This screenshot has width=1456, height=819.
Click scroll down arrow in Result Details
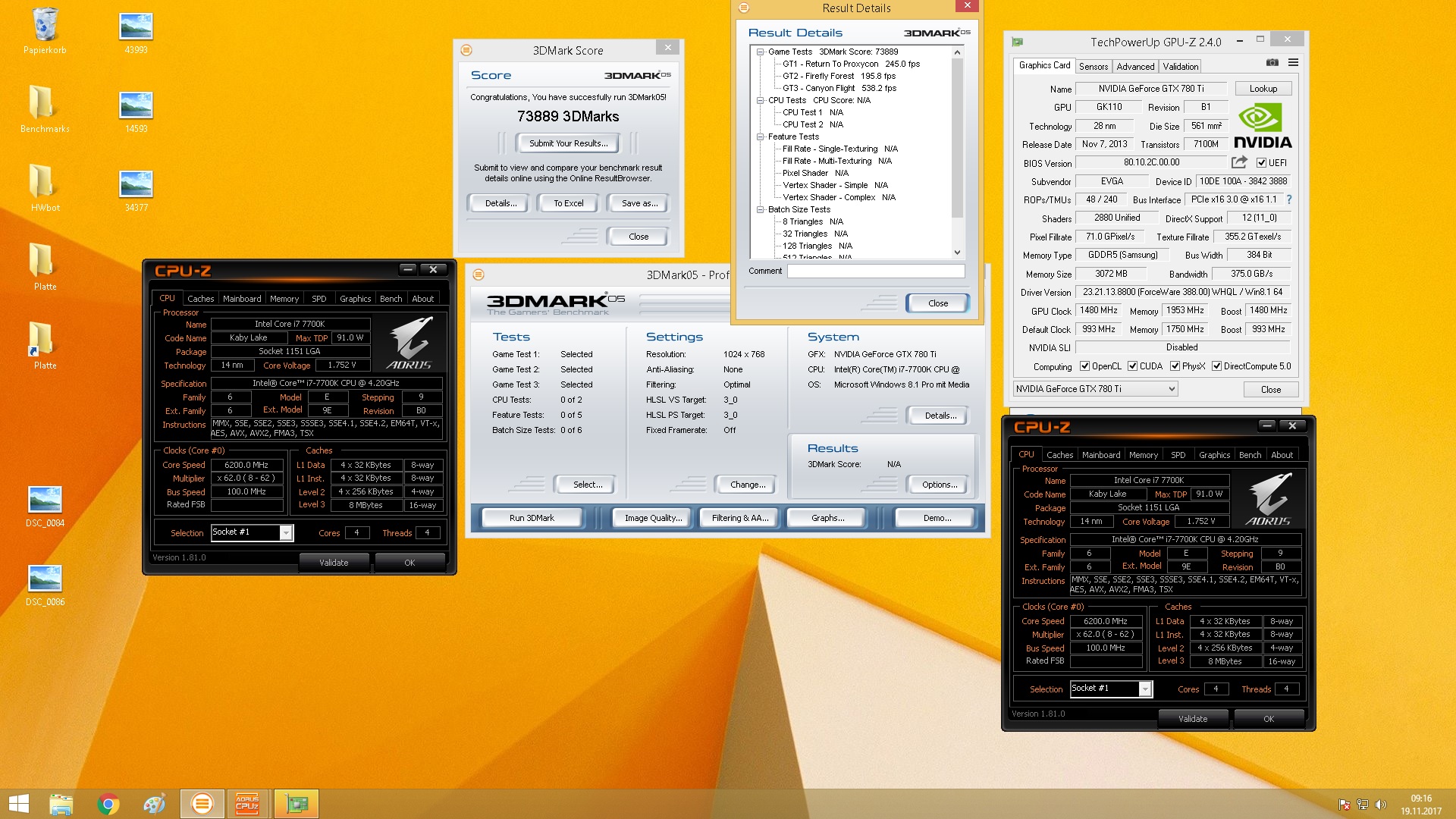tap(957, 252)
